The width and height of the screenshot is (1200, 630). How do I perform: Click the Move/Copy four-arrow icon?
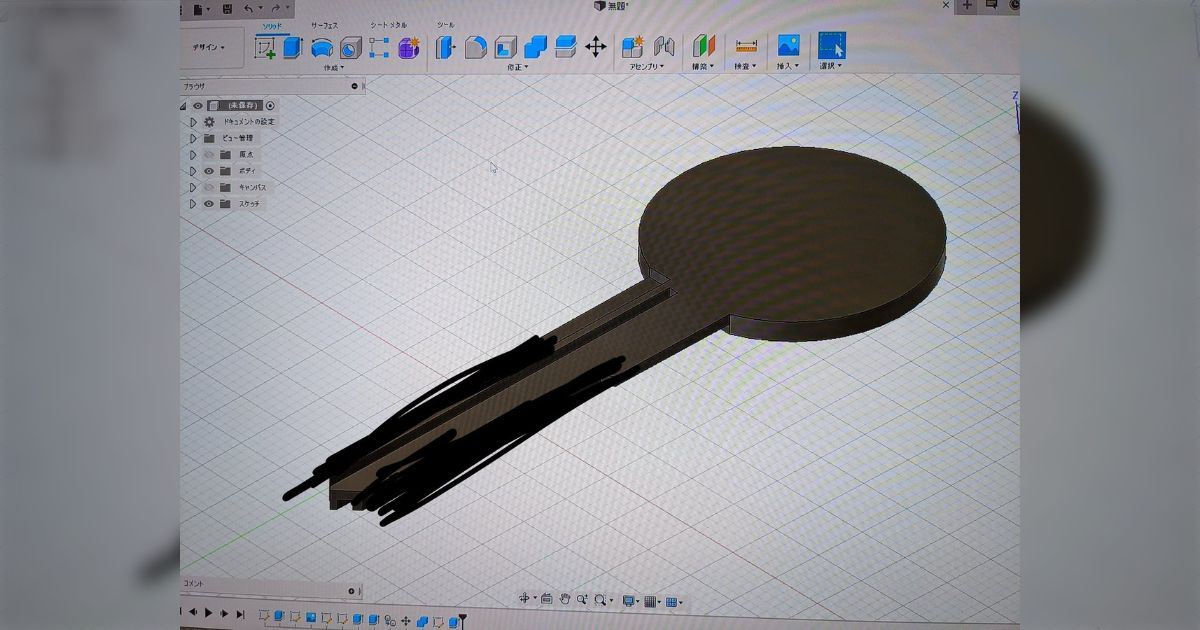(595, 47)
